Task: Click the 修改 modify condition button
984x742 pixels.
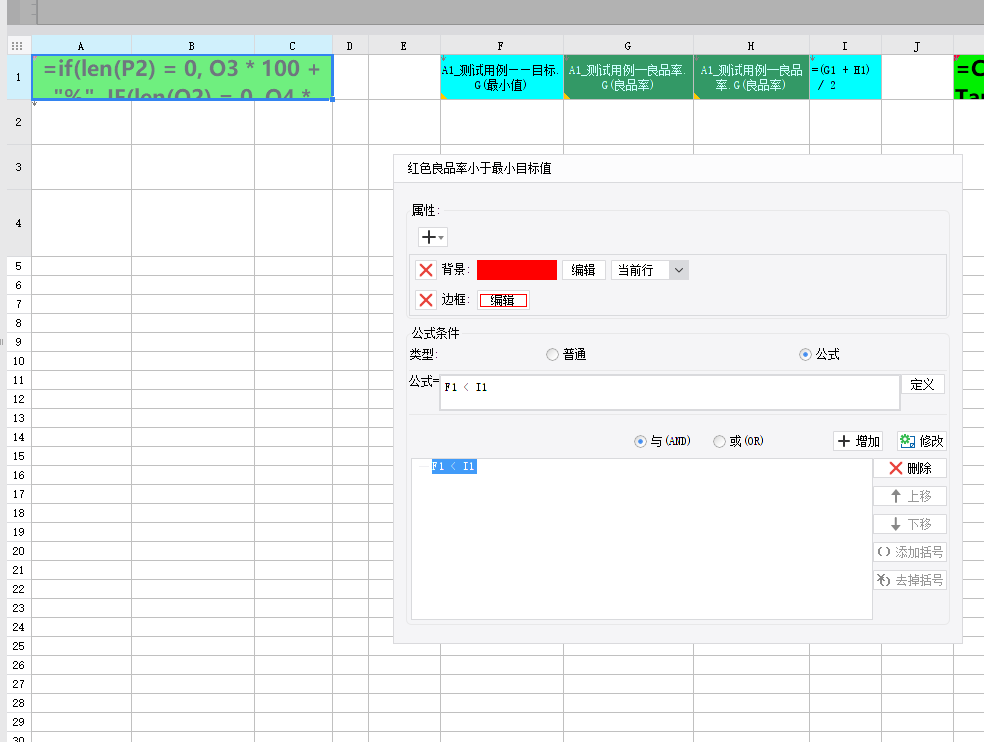Action: click(x=921, y=441)
